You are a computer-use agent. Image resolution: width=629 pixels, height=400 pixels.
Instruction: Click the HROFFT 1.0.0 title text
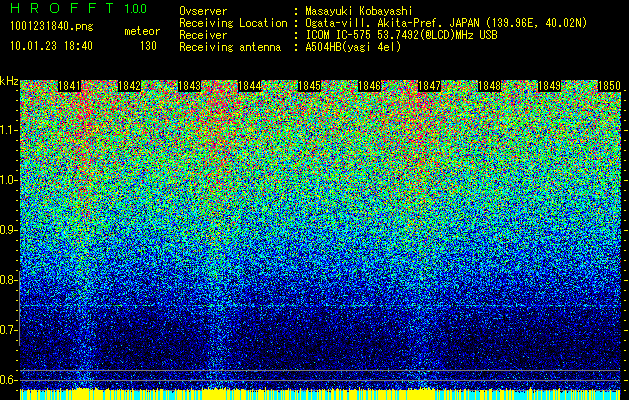coord(79,8)
